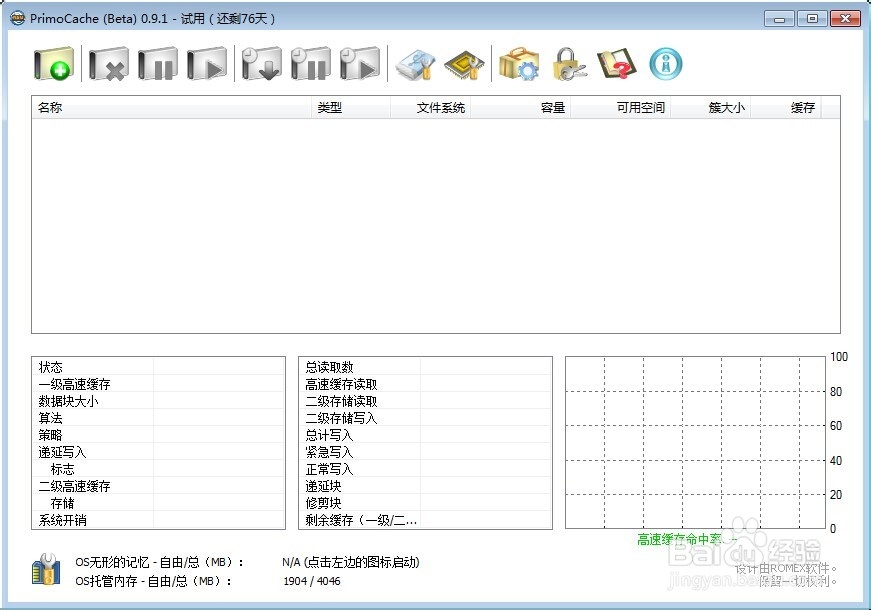This screenshot has width=871, height=610.
Task: Select the 二级存储读取 row
Action: (x=426, y=401)
